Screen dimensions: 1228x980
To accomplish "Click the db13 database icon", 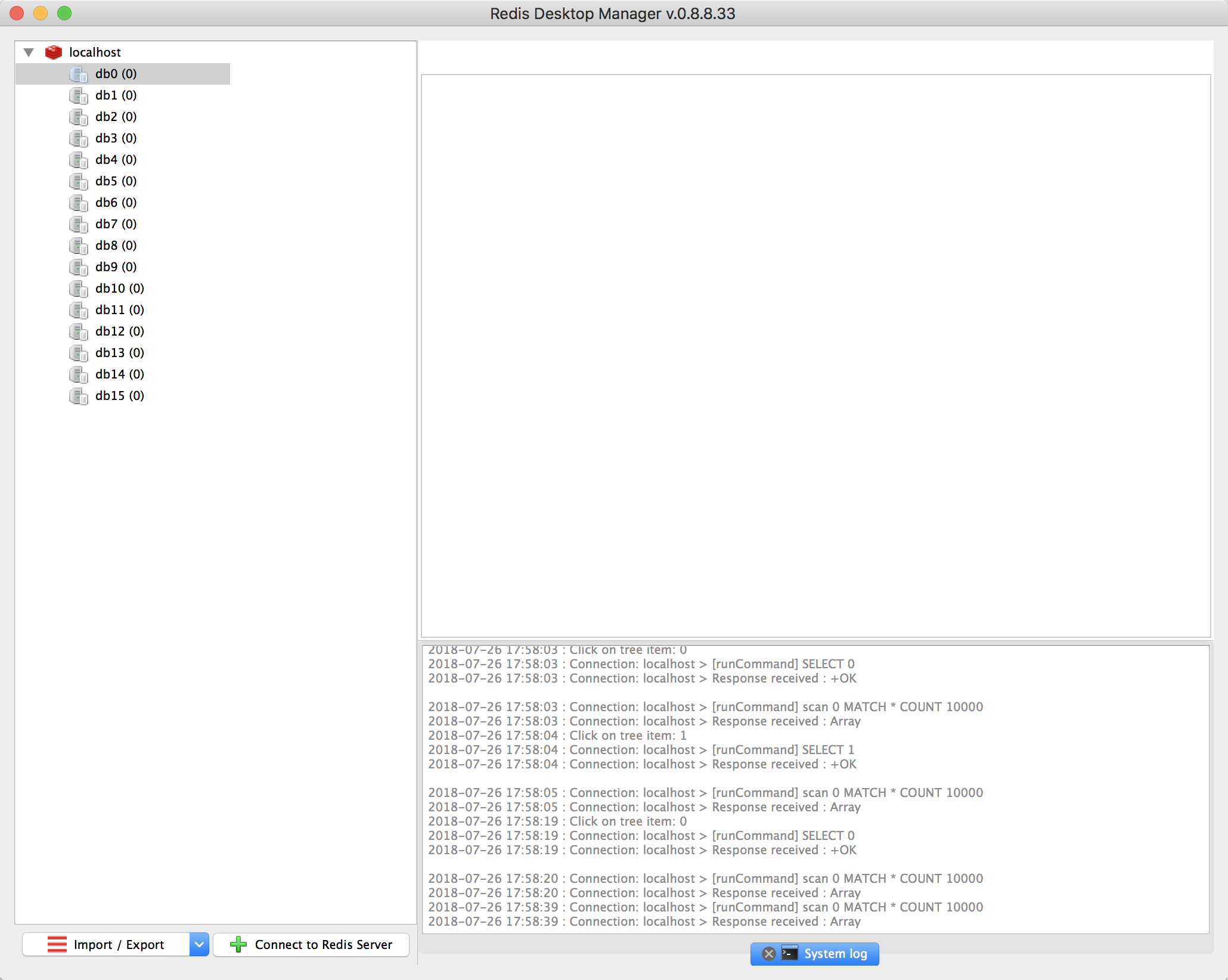I will point(79,353).
